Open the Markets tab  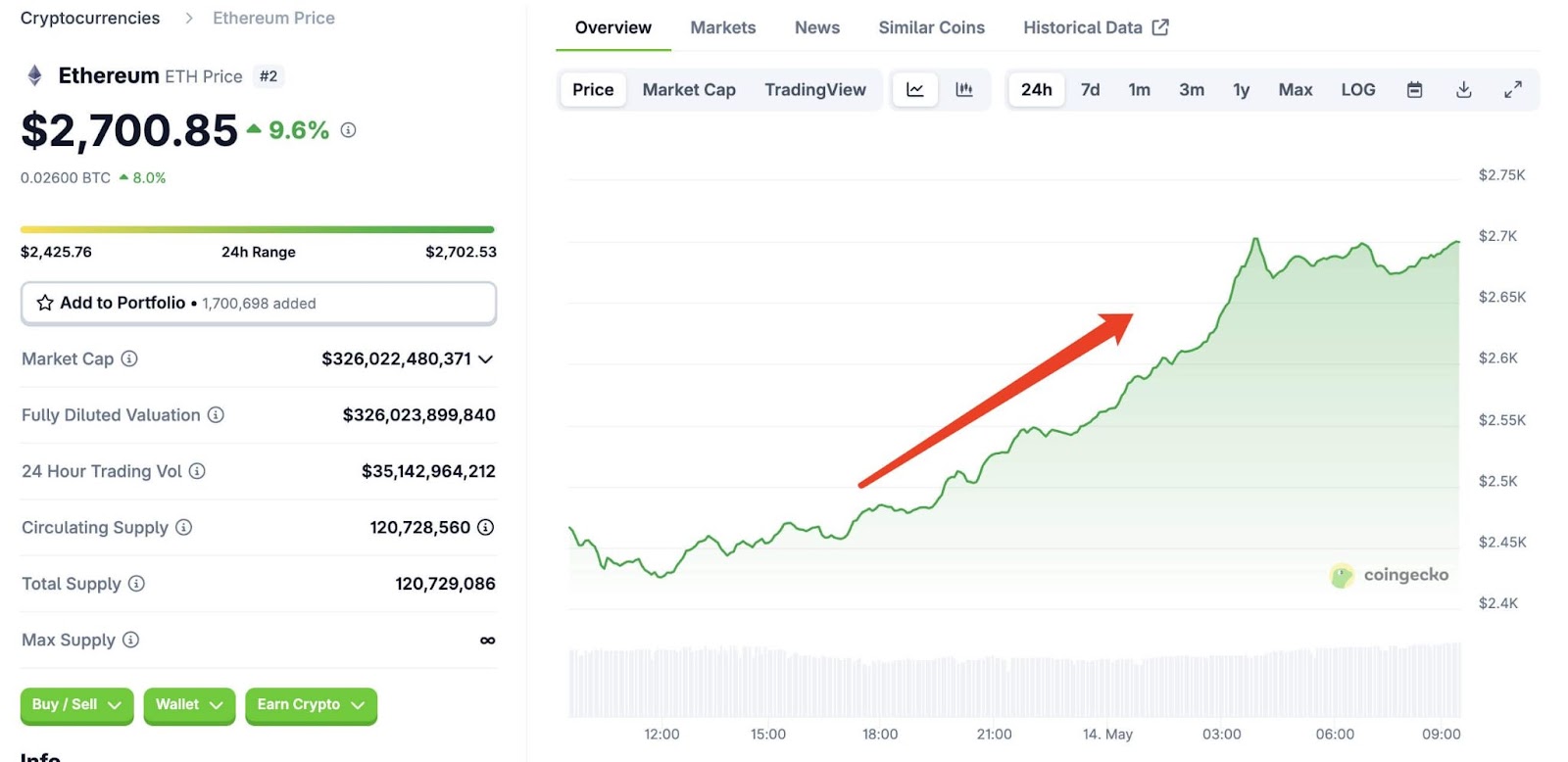723,27
